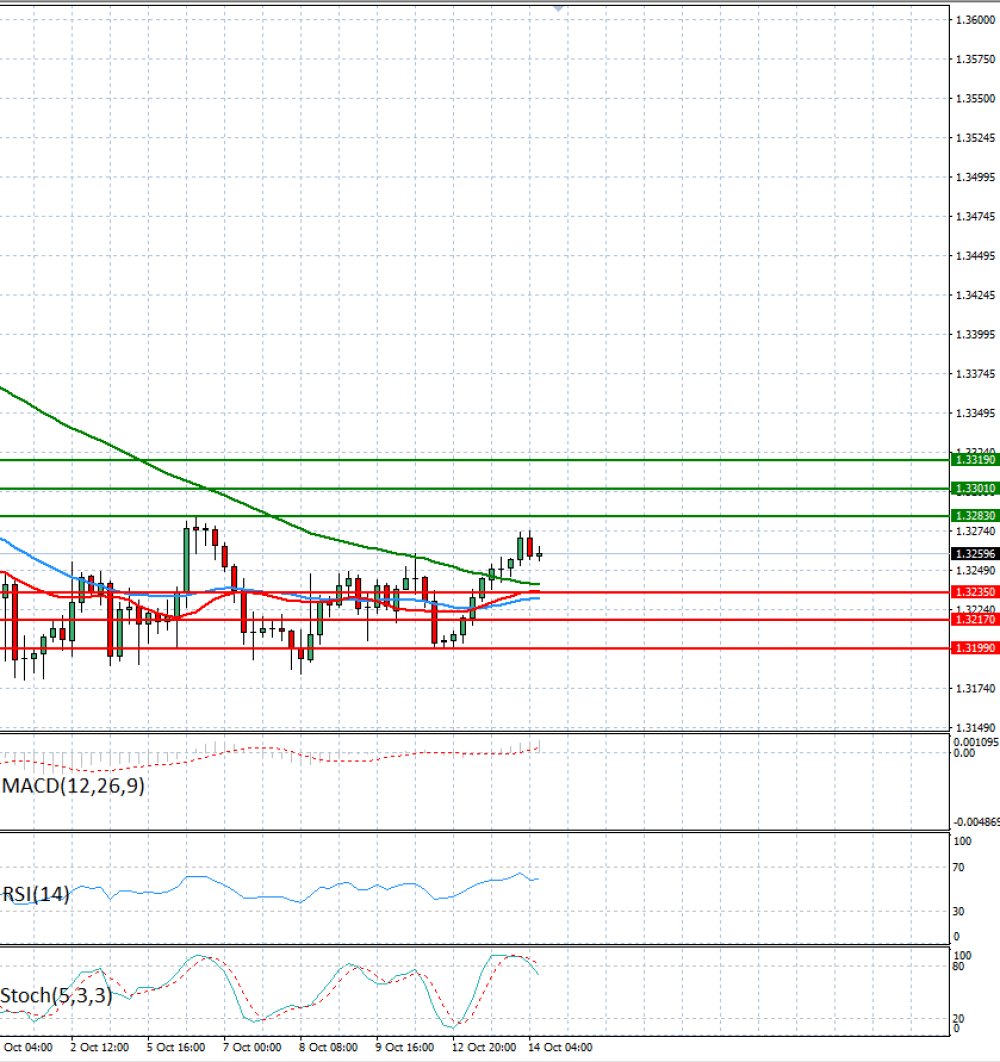Click the 1.36000 price scale value
Image resolution: width=1000 pixels, height=1062 pixels.
976,20
